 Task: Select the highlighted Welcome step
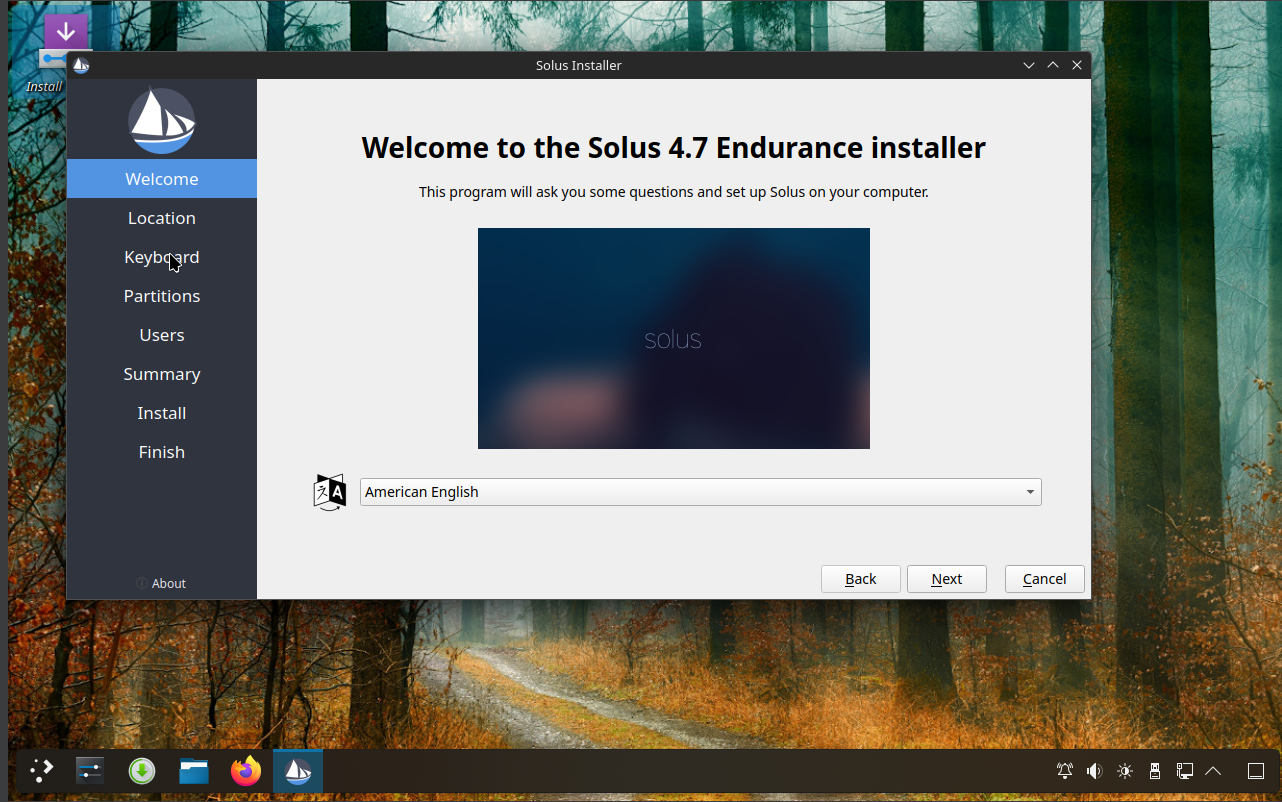click(161, 179)
